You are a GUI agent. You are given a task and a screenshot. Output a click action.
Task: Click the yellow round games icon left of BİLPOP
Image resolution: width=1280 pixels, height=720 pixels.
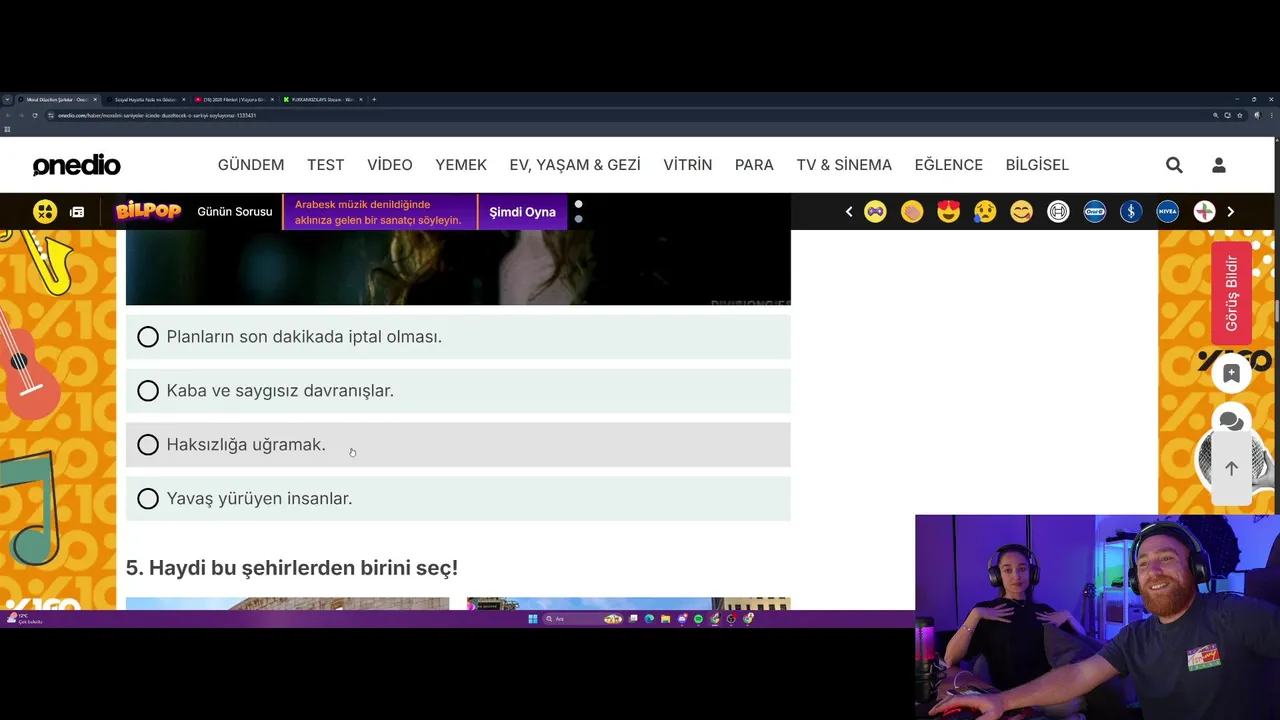pos(45,211)
